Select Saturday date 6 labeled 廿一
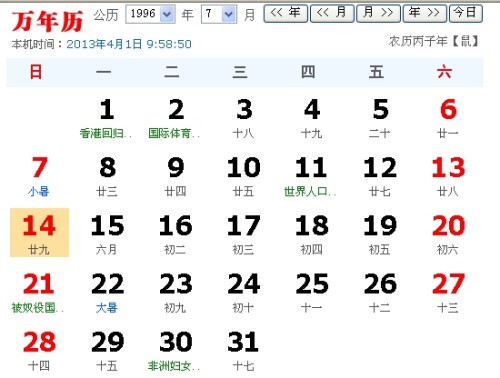The height and width of the screenshot is (378, 500). pos(448,118)
